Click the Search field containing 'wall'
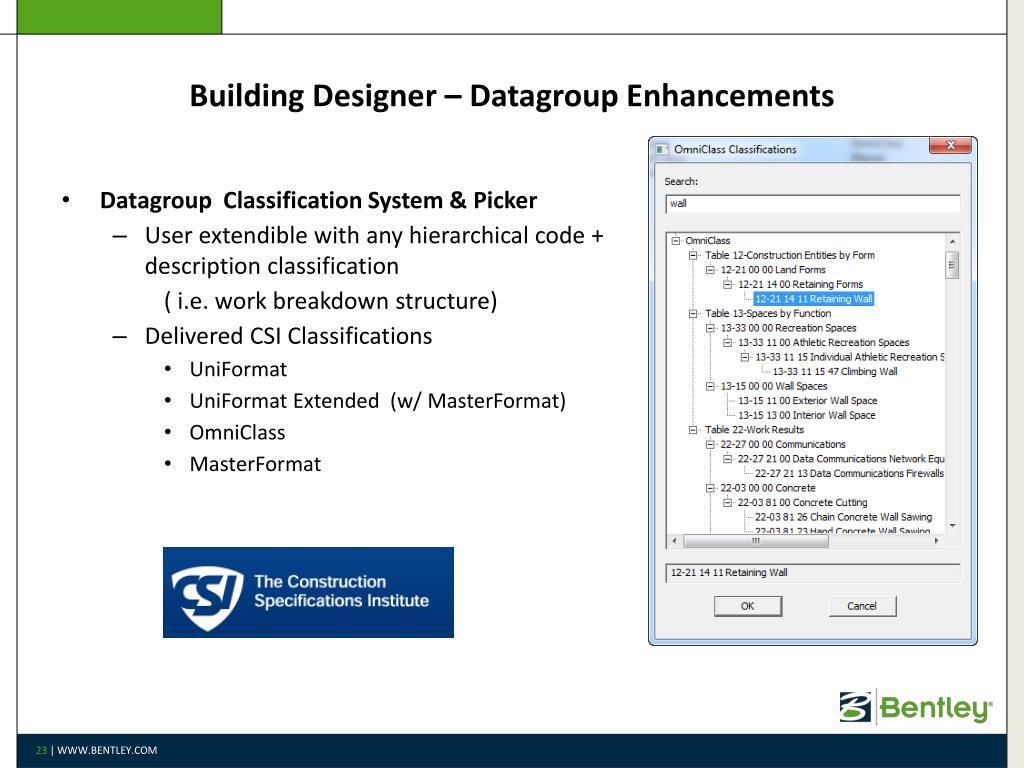Image resolution: width=1024 pixels, height=768 pixels. (812, 204)
